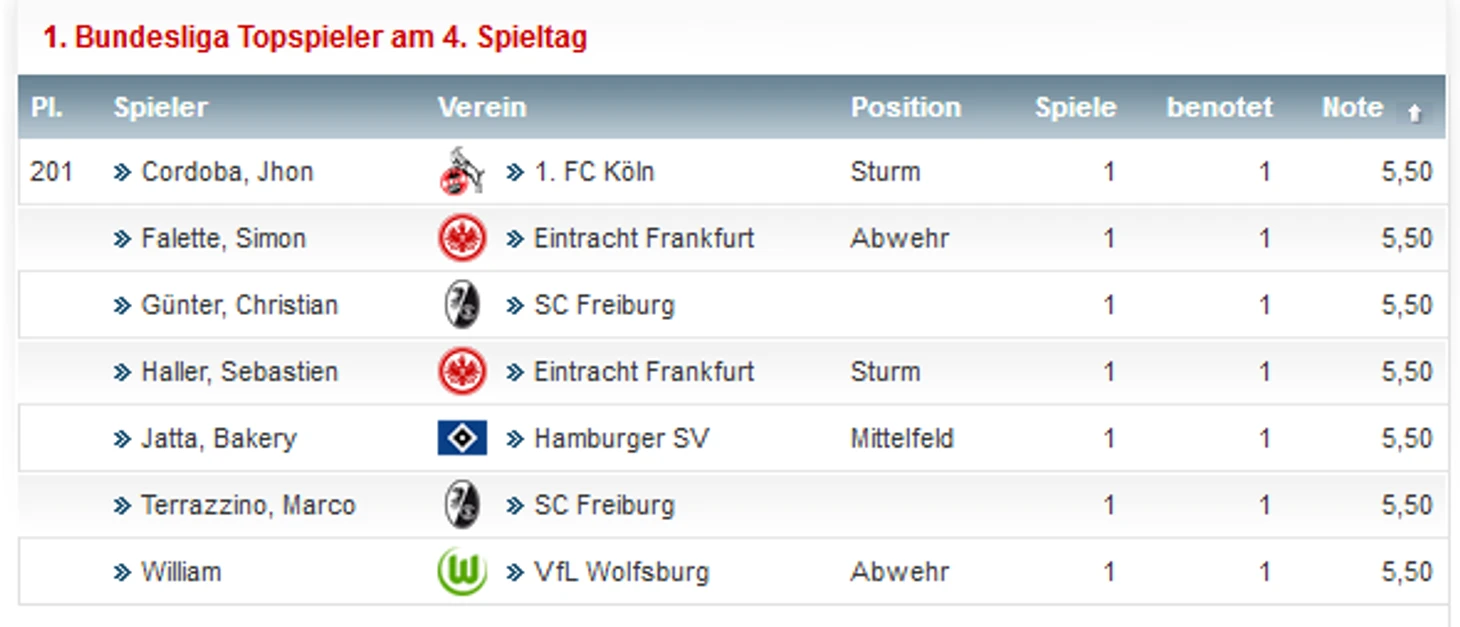
Task: Sort by Spiele column header
Action: [1076, 108]
